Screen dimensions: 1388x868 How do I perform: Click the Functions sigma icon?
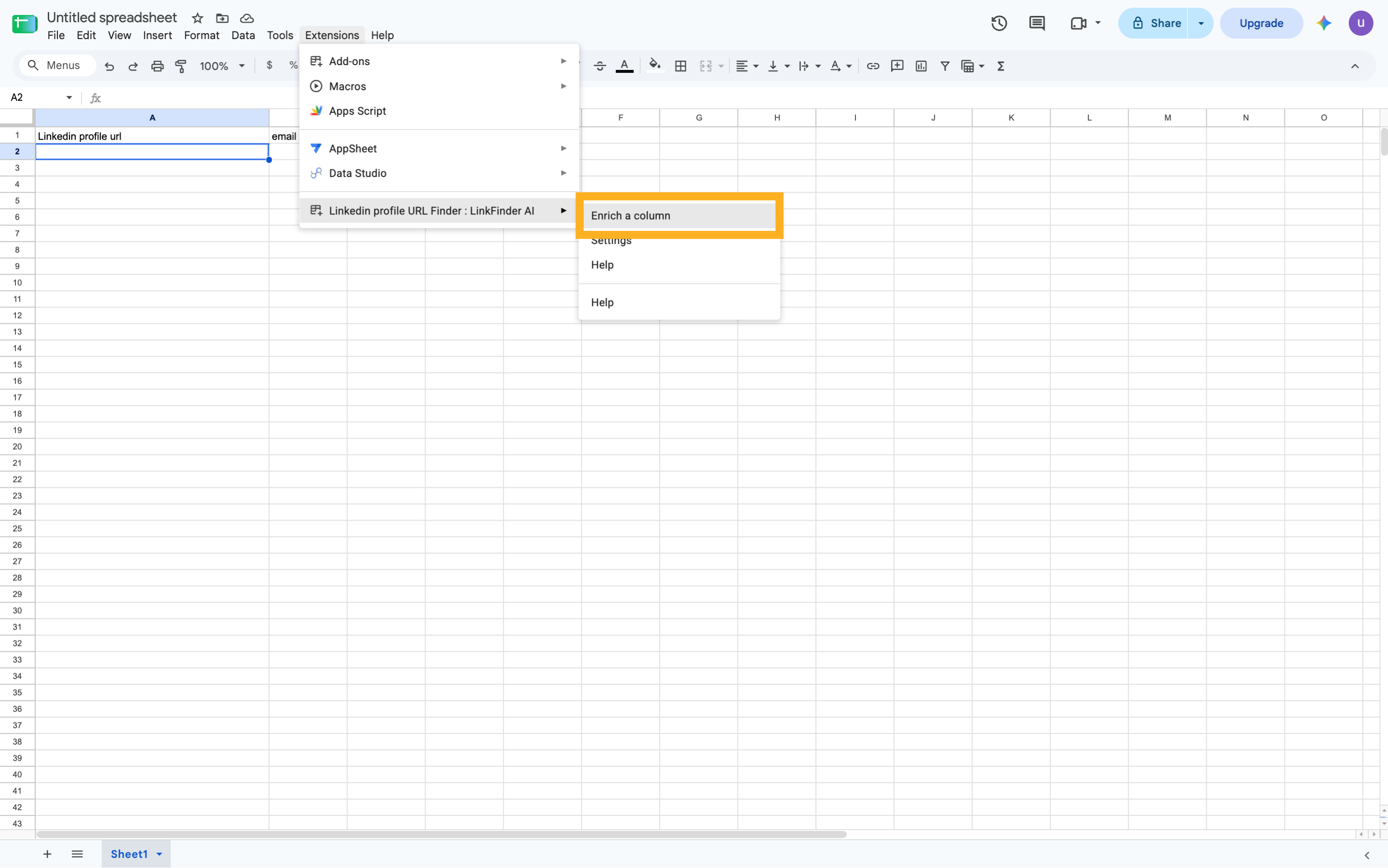click(1001, 66)
